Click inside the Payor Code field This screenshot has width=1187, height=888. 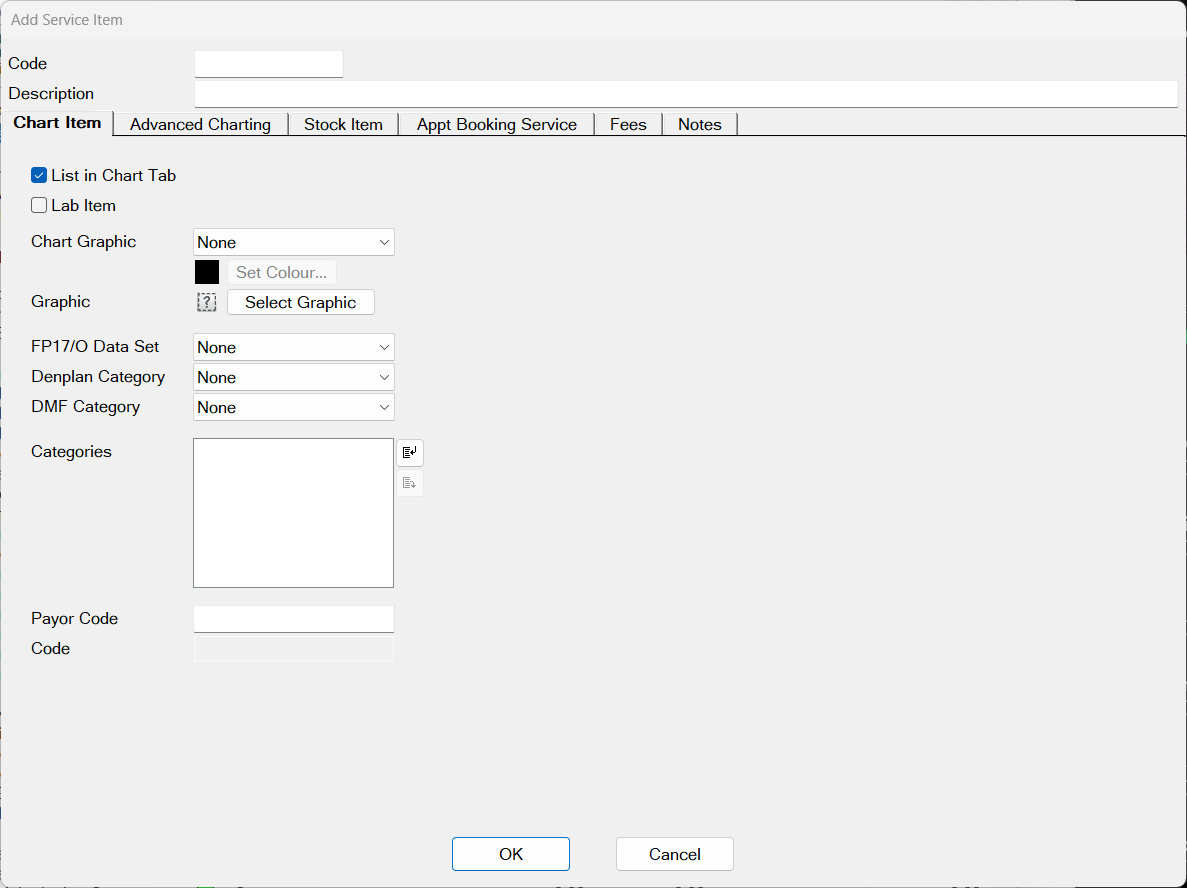293,618
